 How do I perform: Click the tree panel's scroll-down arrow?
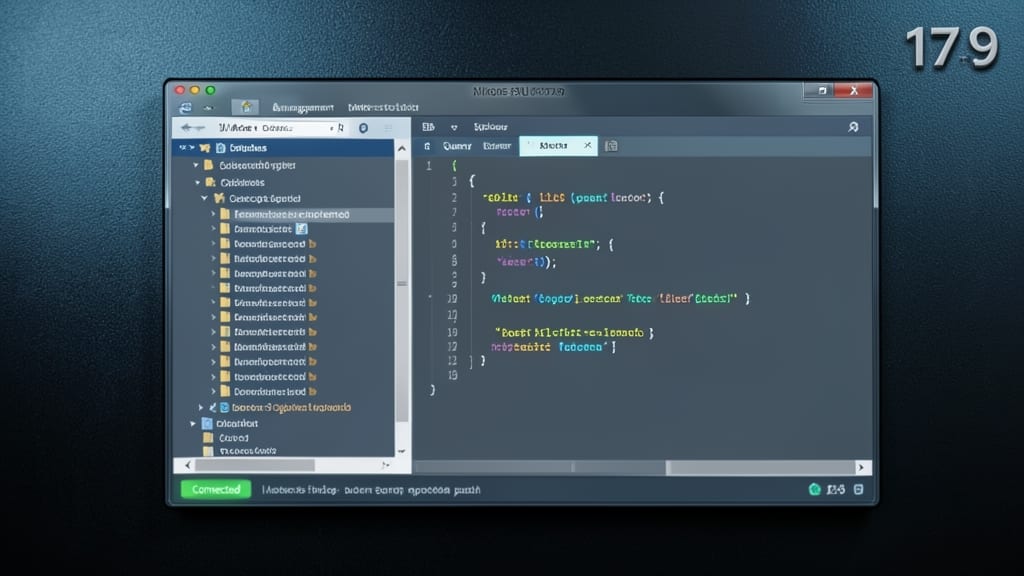(x=402, y=451)
